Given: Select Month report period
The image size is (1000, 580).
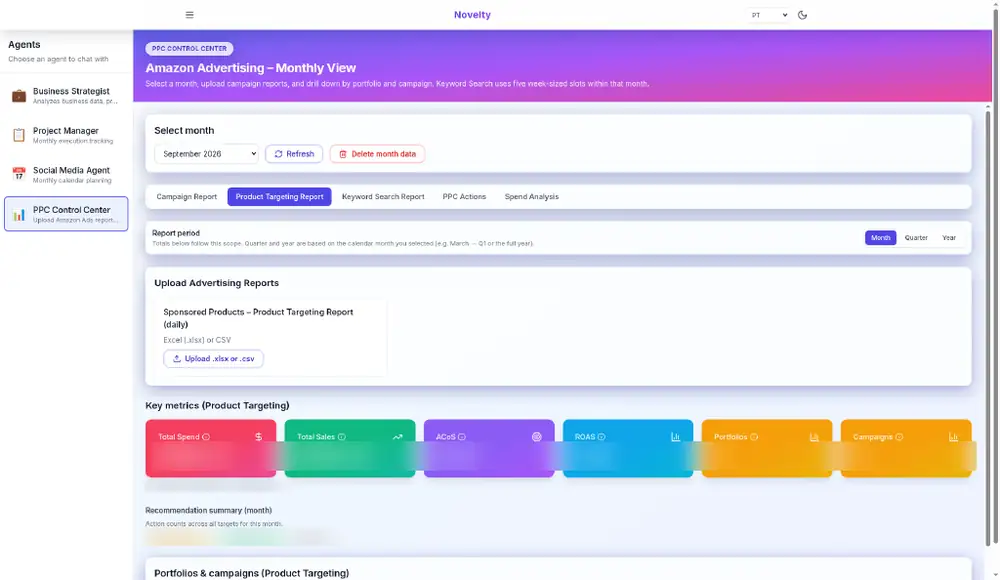Looking at the screenshot, I should (x=881, y=237).
